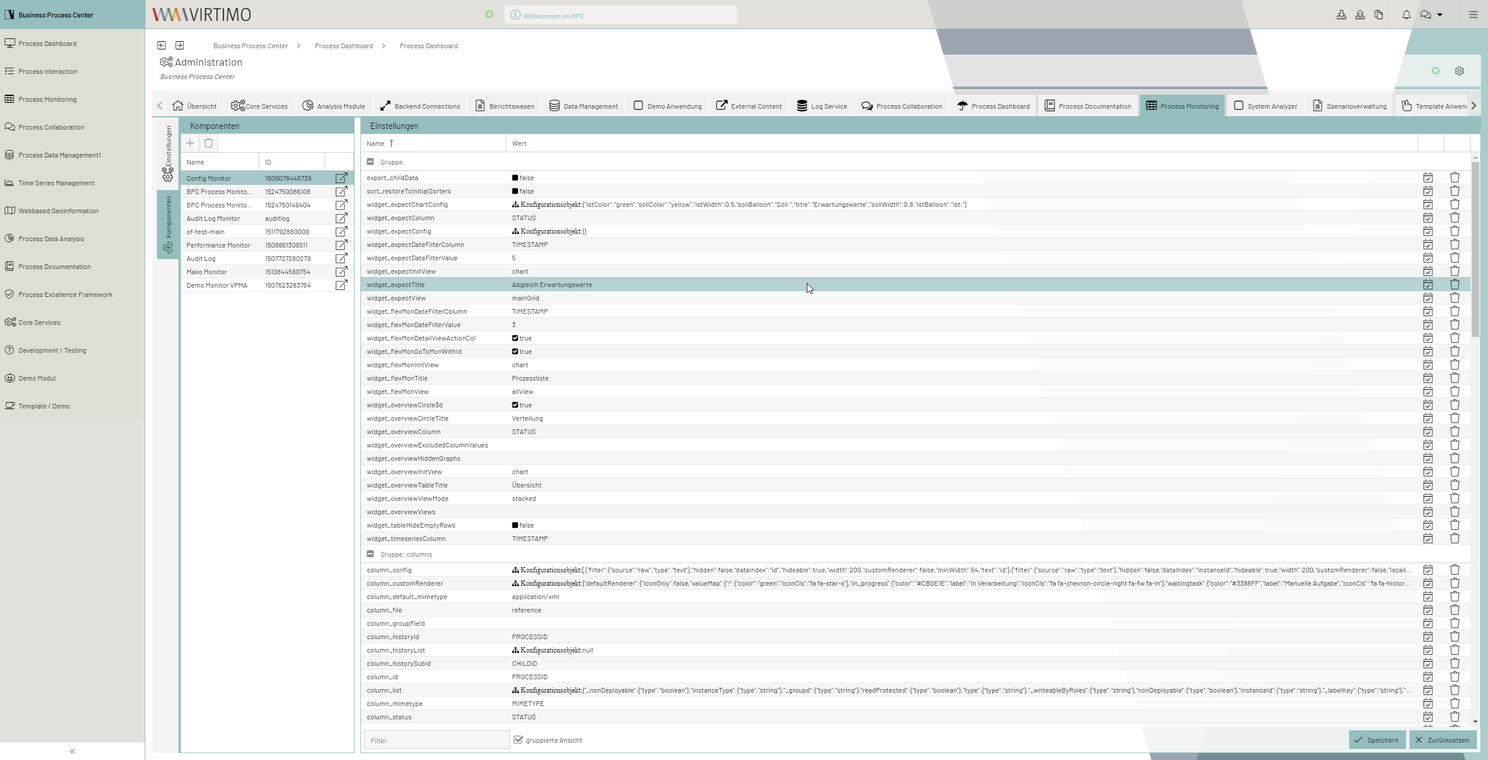Select the widget_flexMonView allView value
The image size is (1488, 760).
[523, 392]
